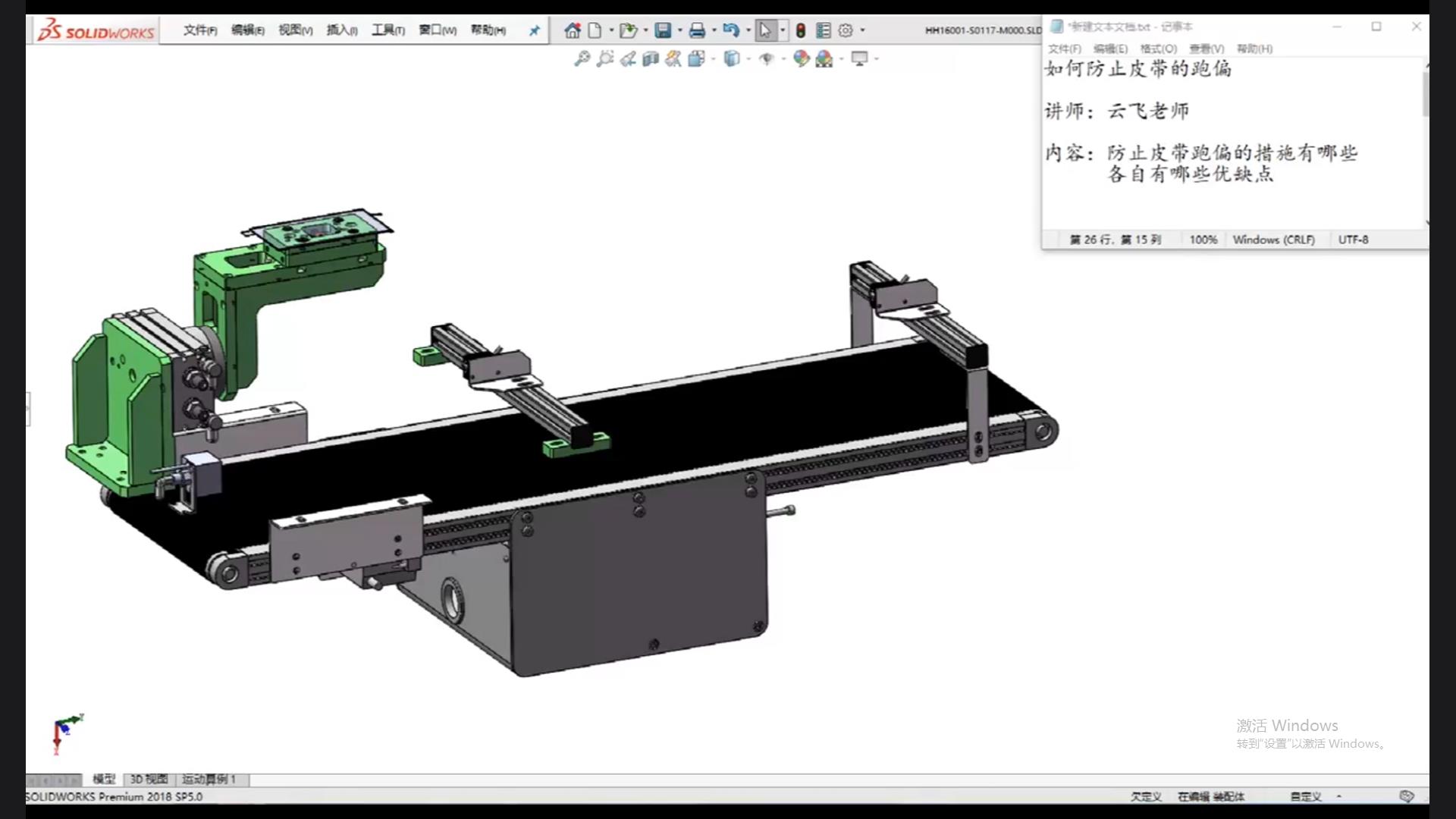
Task: Expand the Display Style dropdown arrow
Action: 748,58
